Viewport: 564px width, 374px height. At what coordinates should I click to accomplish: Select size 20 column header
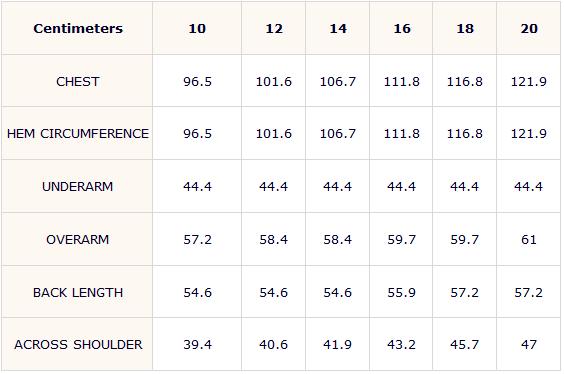(x=529, y=28)
